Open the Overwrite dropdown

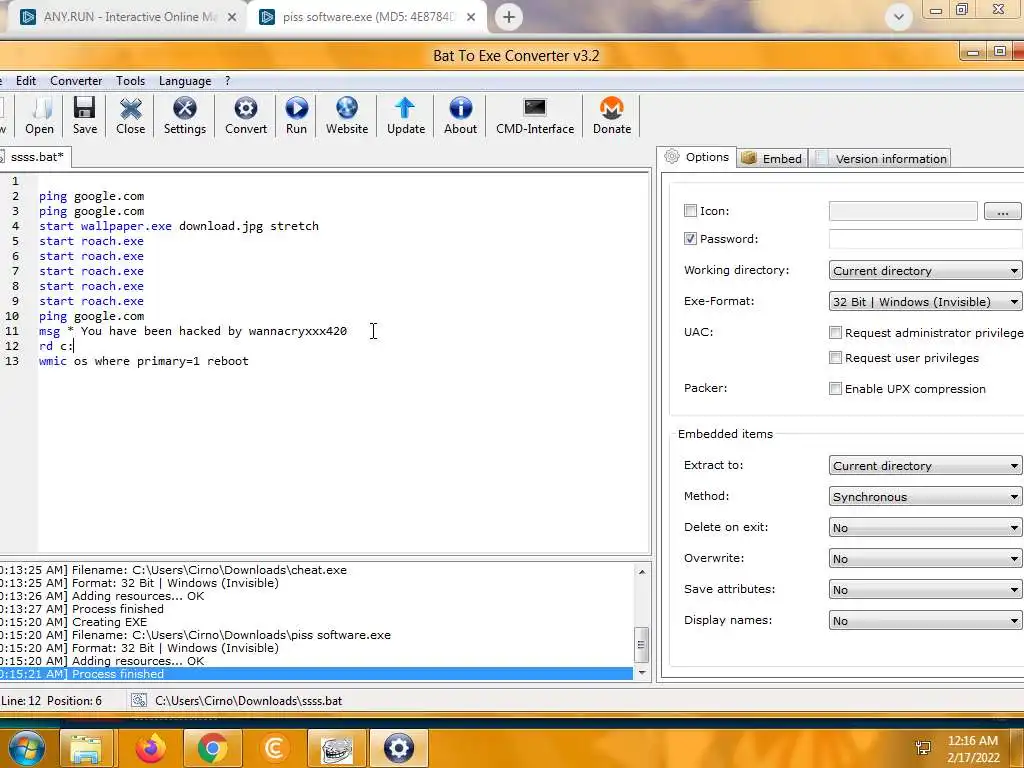(925, 558)
